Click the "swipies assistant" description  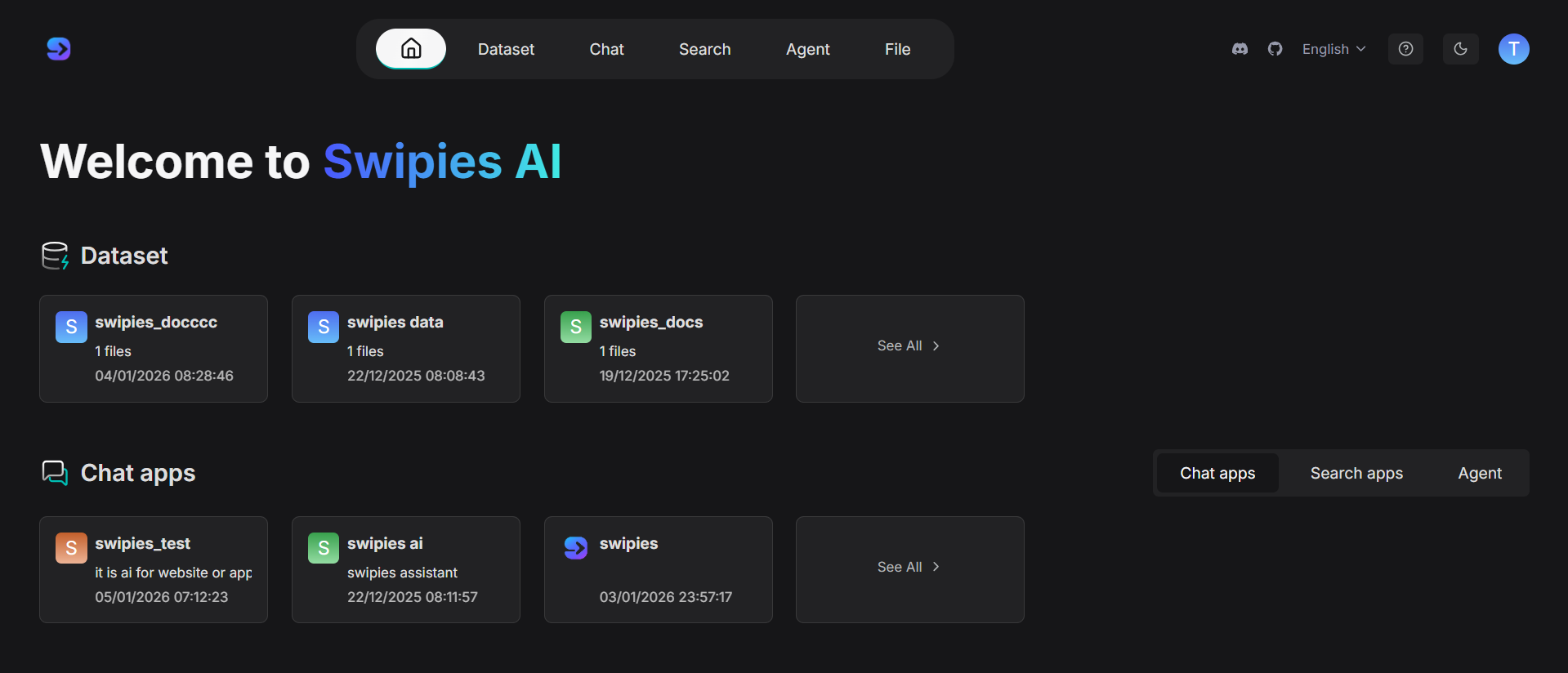[402, 573]
